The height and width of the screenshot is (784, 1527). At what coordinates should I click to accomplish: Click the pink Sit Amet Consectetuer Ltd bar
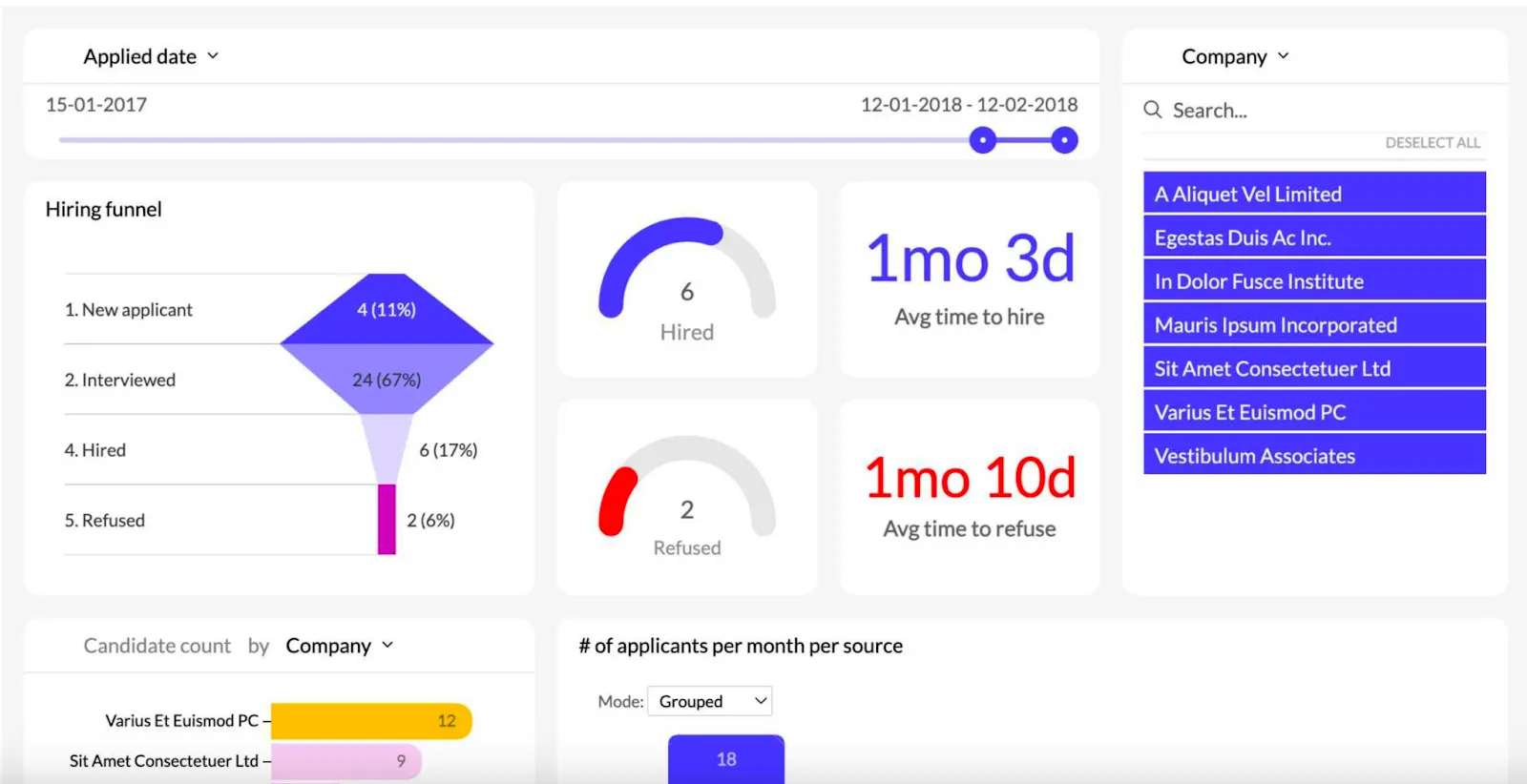coord(346,761)
